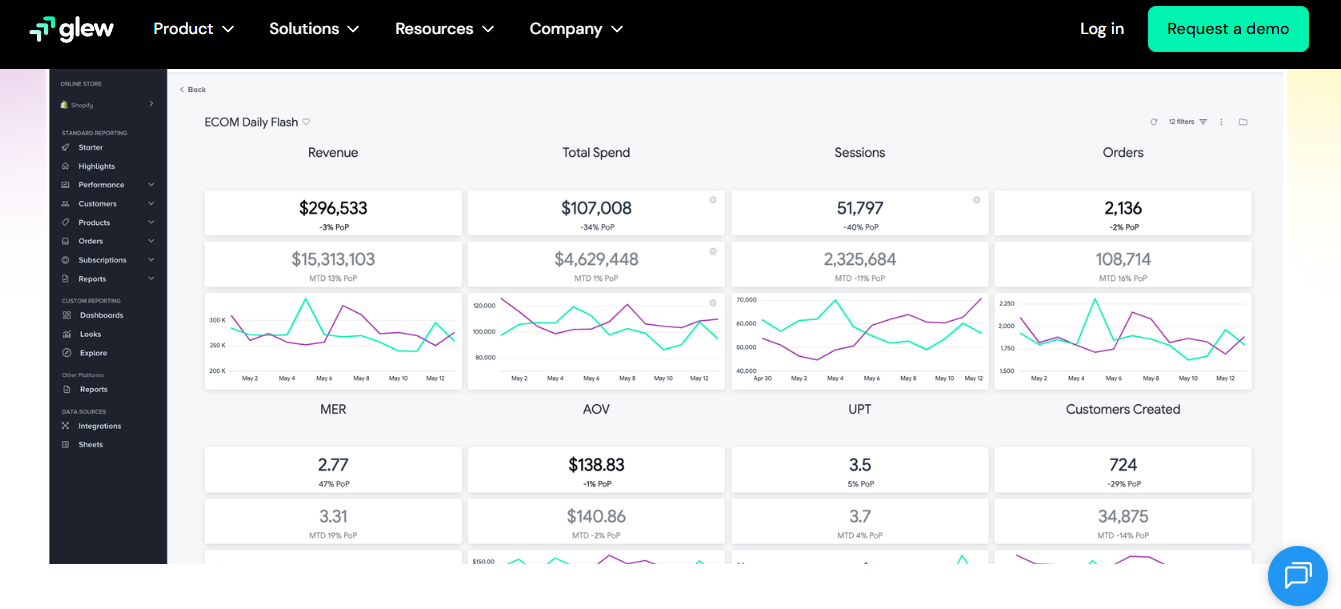Click info dot on $4,629,448 card
1341x609 pixels.
[713, 251]
